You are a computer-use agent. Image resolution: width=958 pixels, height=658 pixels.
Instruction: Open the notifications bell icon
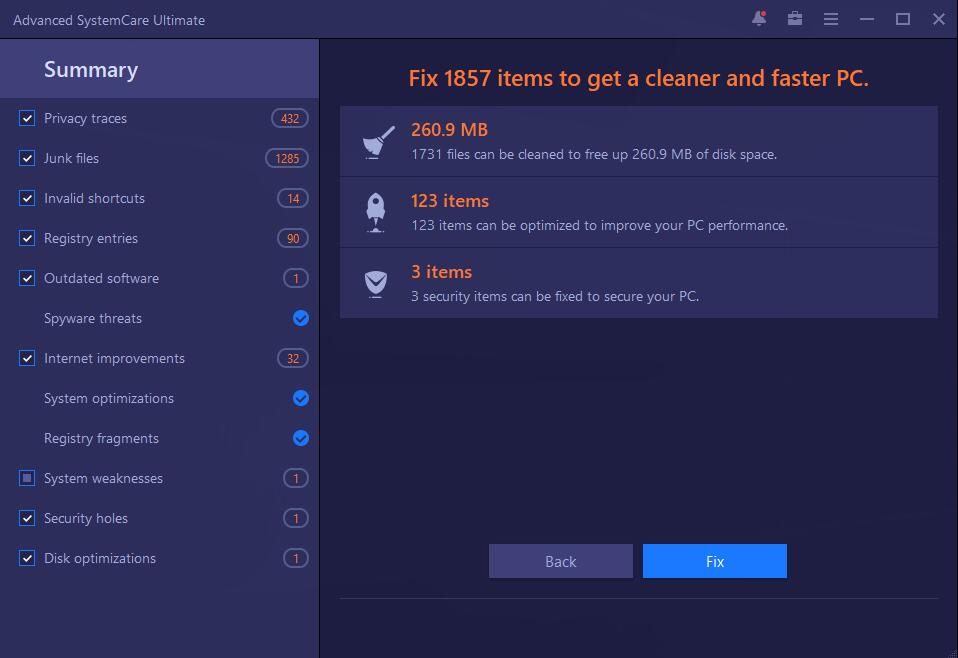759,18
